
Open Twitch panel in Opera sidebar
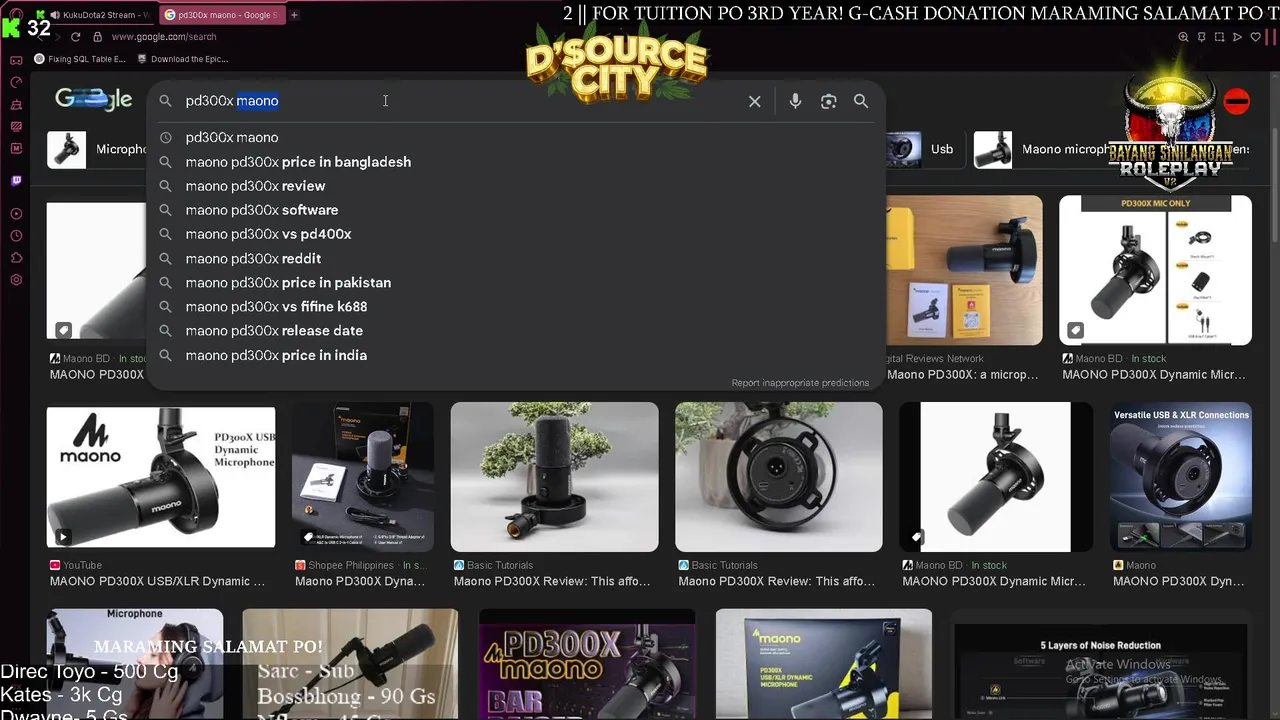tap(16, 181)
